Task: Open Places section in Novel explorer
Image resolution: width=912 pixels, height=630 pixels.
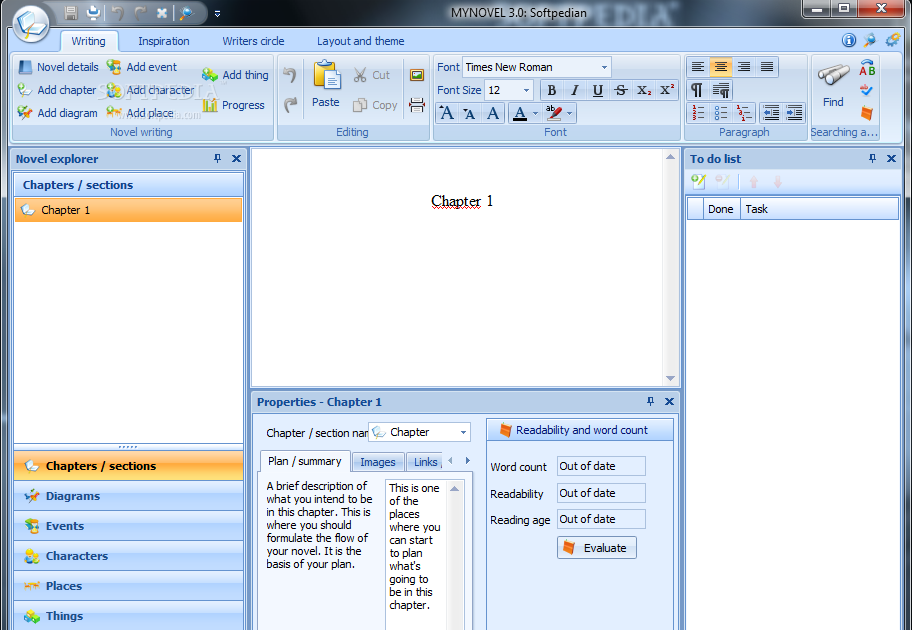Action: 129,586
